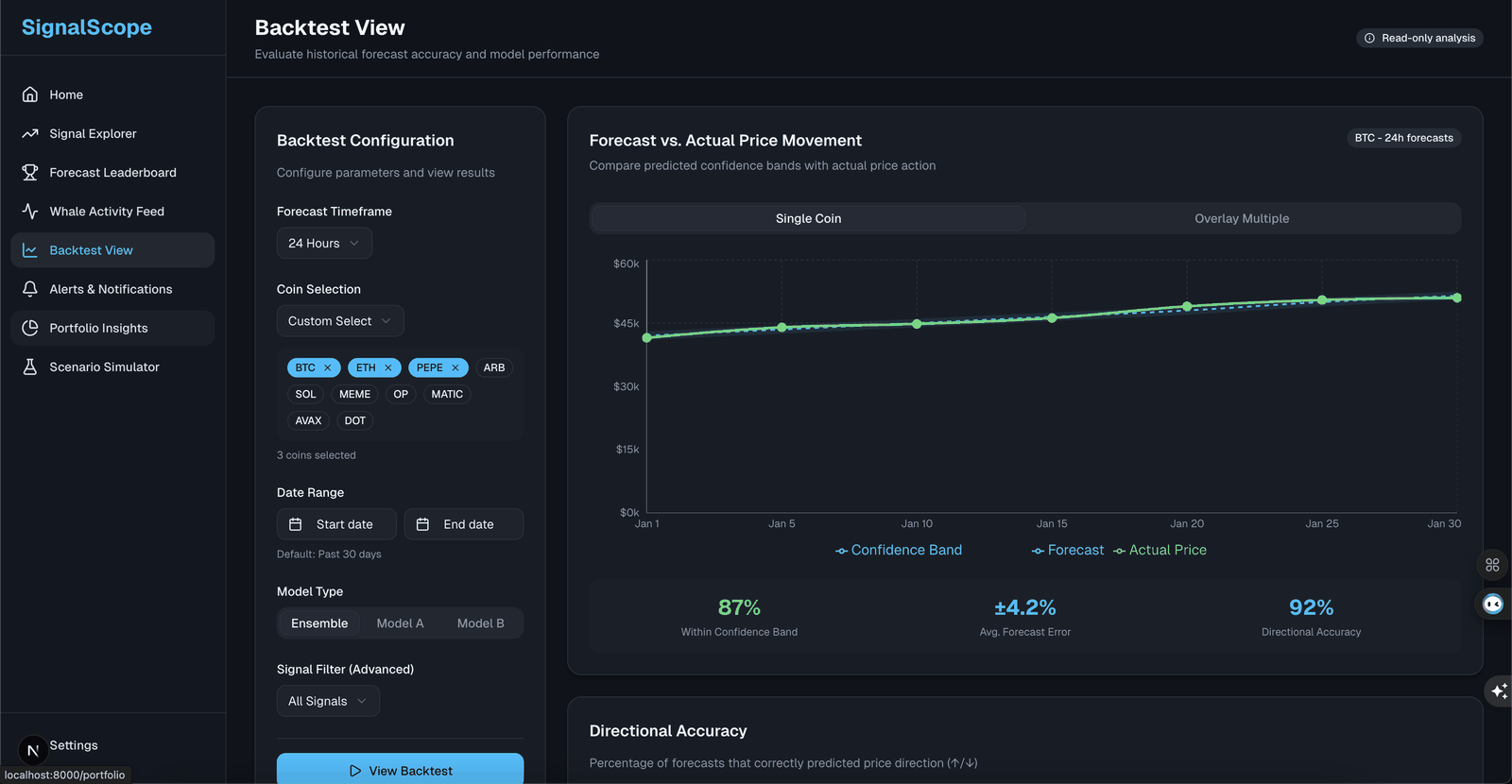
Task: Open the All Signals filter dropdown
Action: click(x=328, y=701)
